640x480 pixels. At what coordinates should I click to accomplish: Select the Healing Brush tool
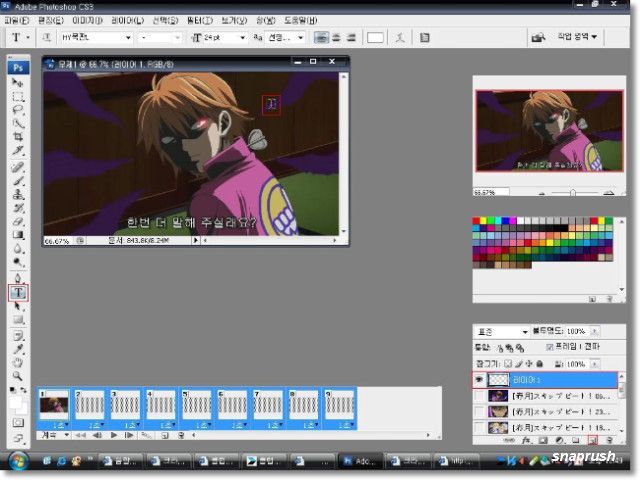click(18, 167)
